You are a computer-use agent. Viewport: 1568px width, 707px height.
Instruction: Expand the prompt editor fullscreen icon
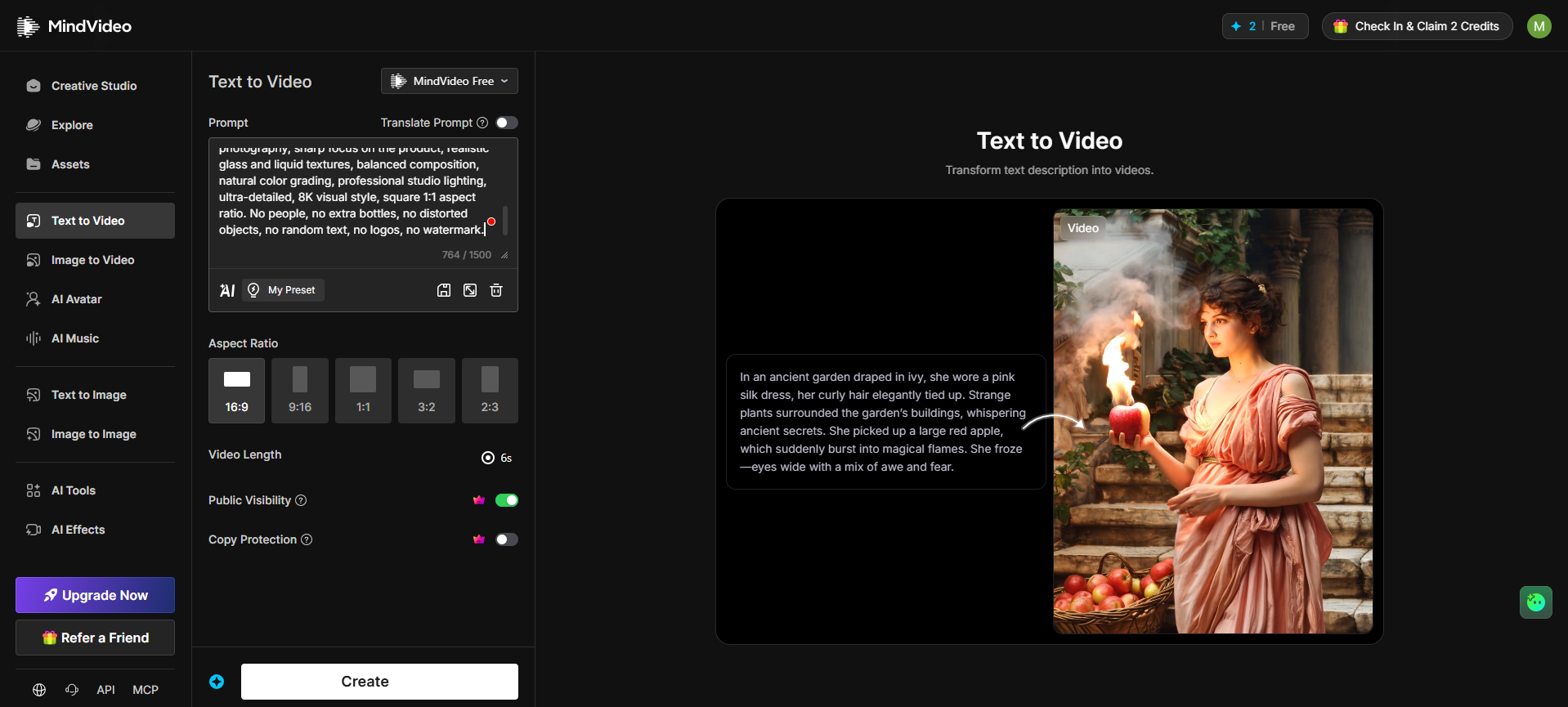(x=470, y=290)
